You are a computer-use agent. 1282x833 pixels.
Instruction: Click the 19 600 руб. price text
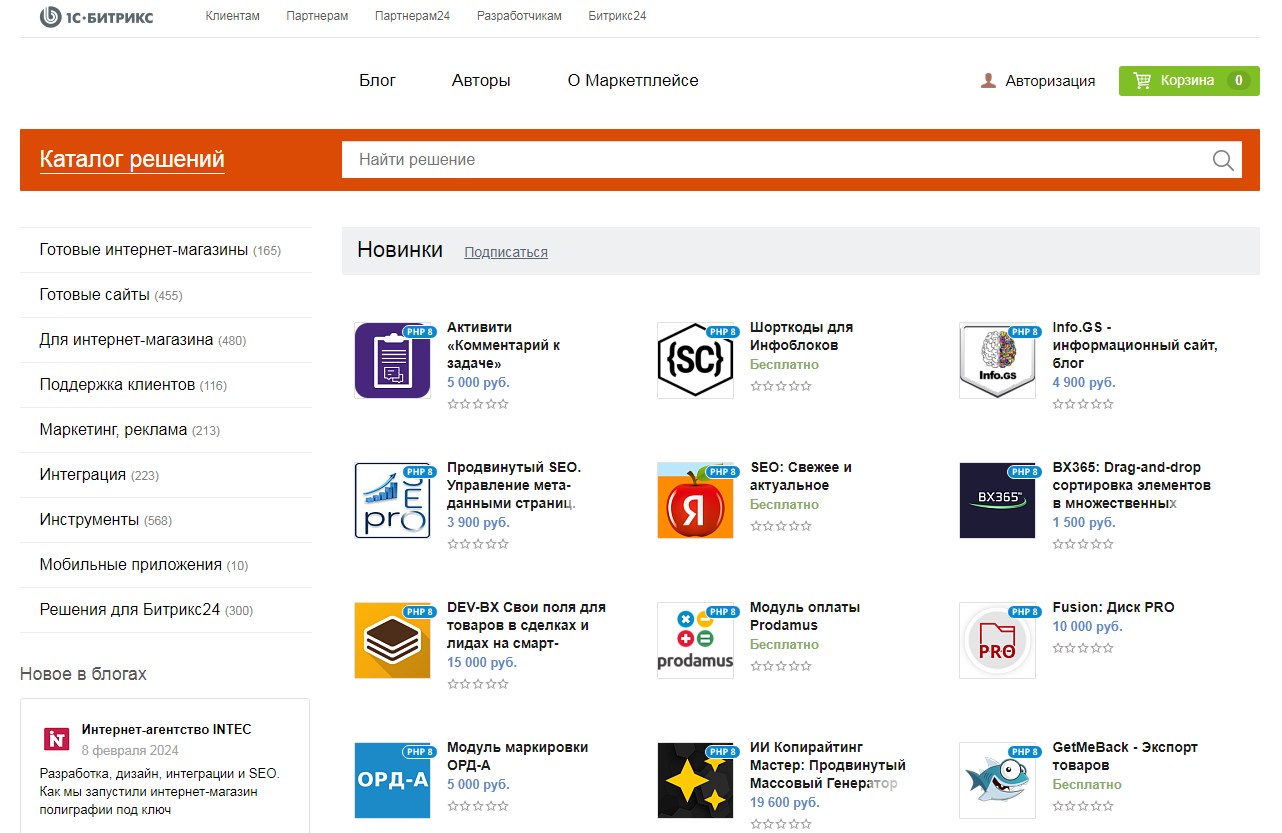pos(785,803)
